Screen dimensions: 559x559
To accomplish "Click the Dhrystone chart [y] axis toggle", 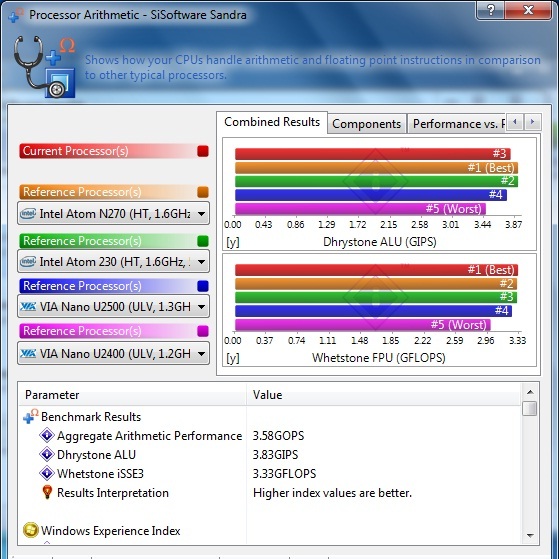I will click(233, 242).
